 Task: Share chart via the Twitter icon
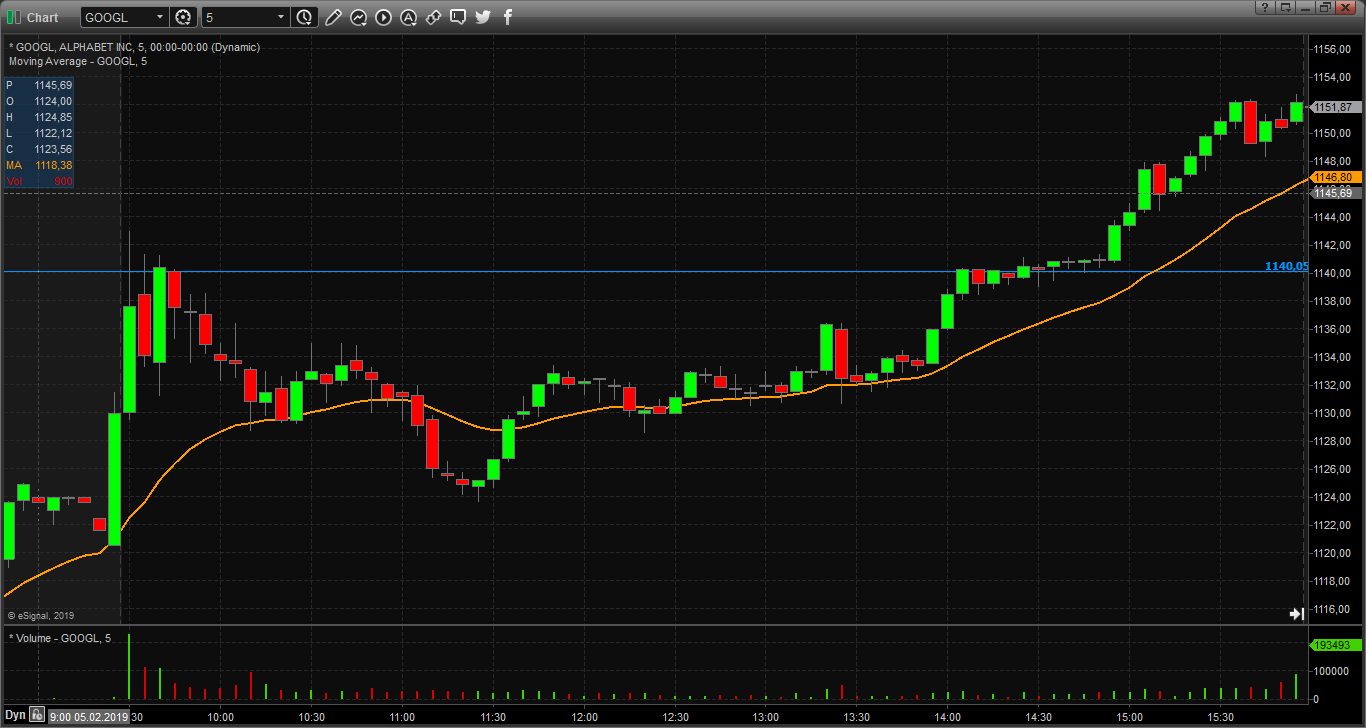click(483, 17)
